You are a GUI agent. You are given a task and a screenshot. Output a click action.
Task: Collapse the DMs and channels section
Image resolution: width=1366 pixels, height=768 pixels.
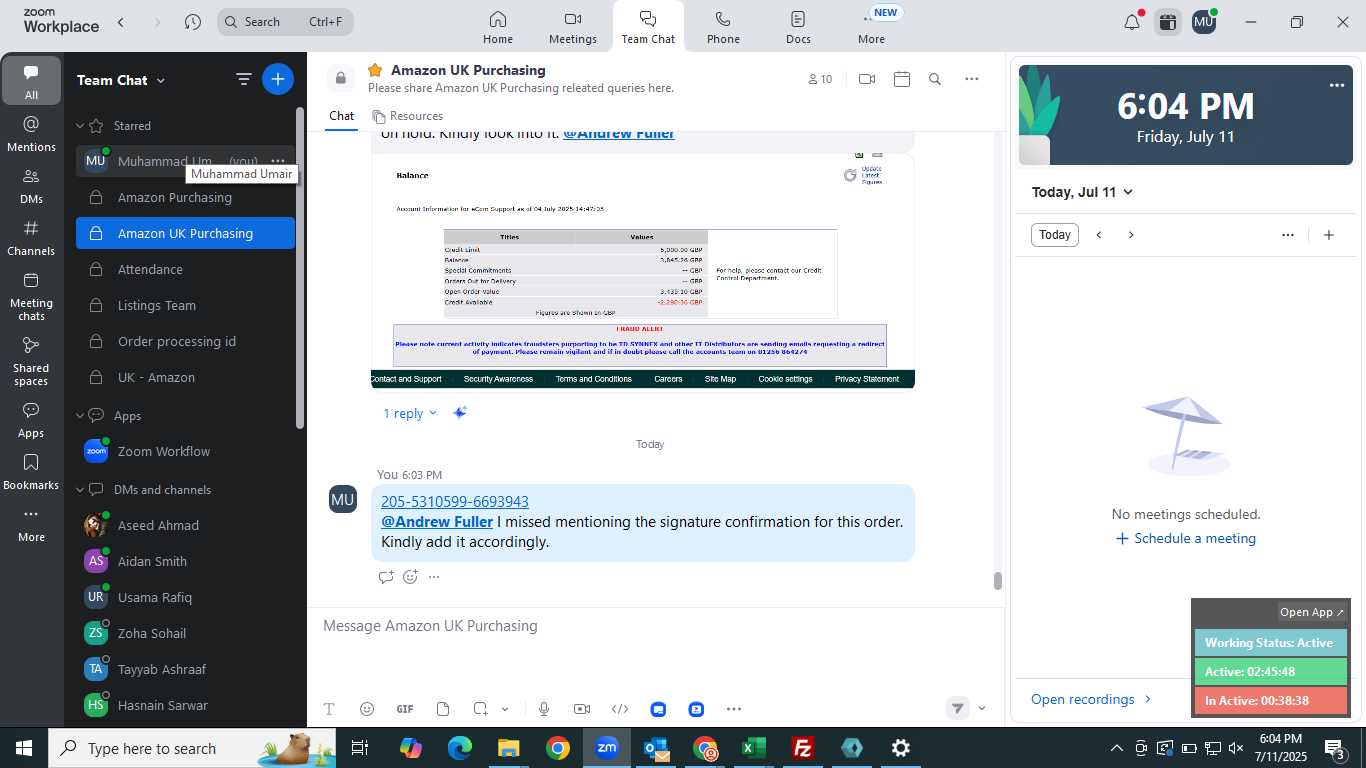81,490
